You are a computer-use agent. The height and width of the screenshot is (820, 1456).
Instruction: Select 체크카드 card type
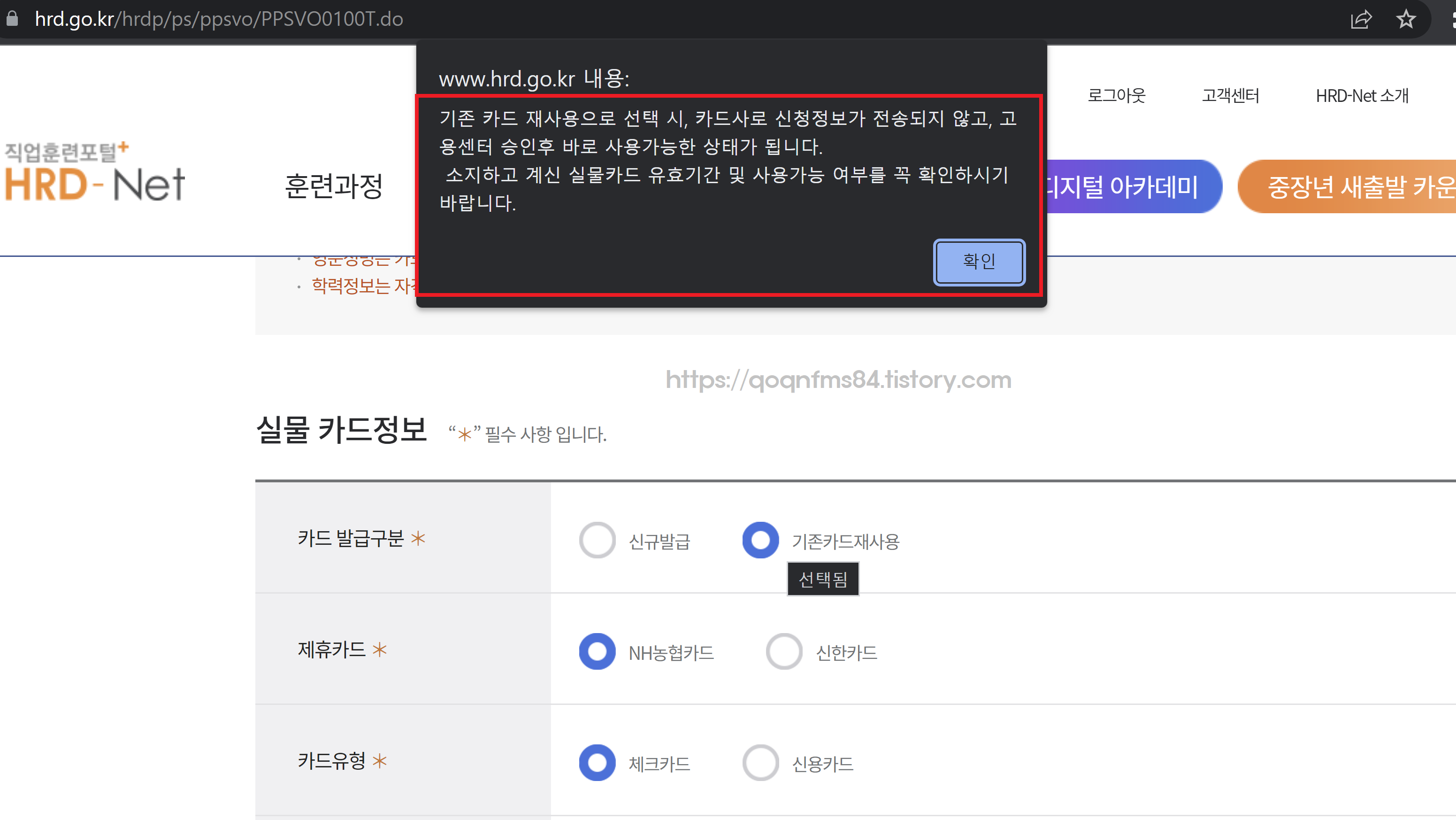598,762
